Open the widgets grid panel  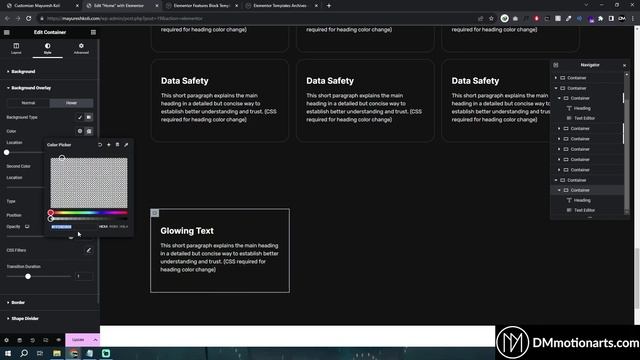[x=93, y=32]
